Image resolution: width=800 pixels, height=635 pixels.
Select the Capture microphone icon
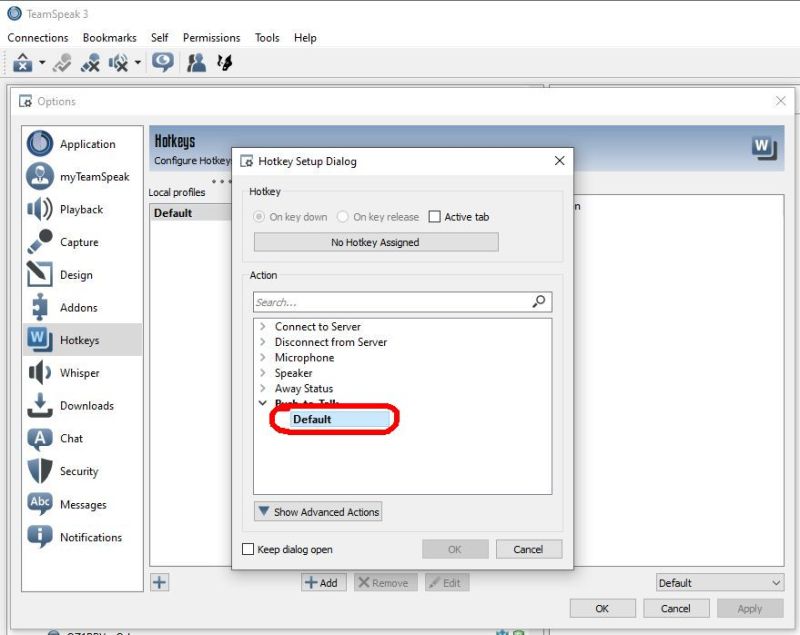click(x=40, y=242)
